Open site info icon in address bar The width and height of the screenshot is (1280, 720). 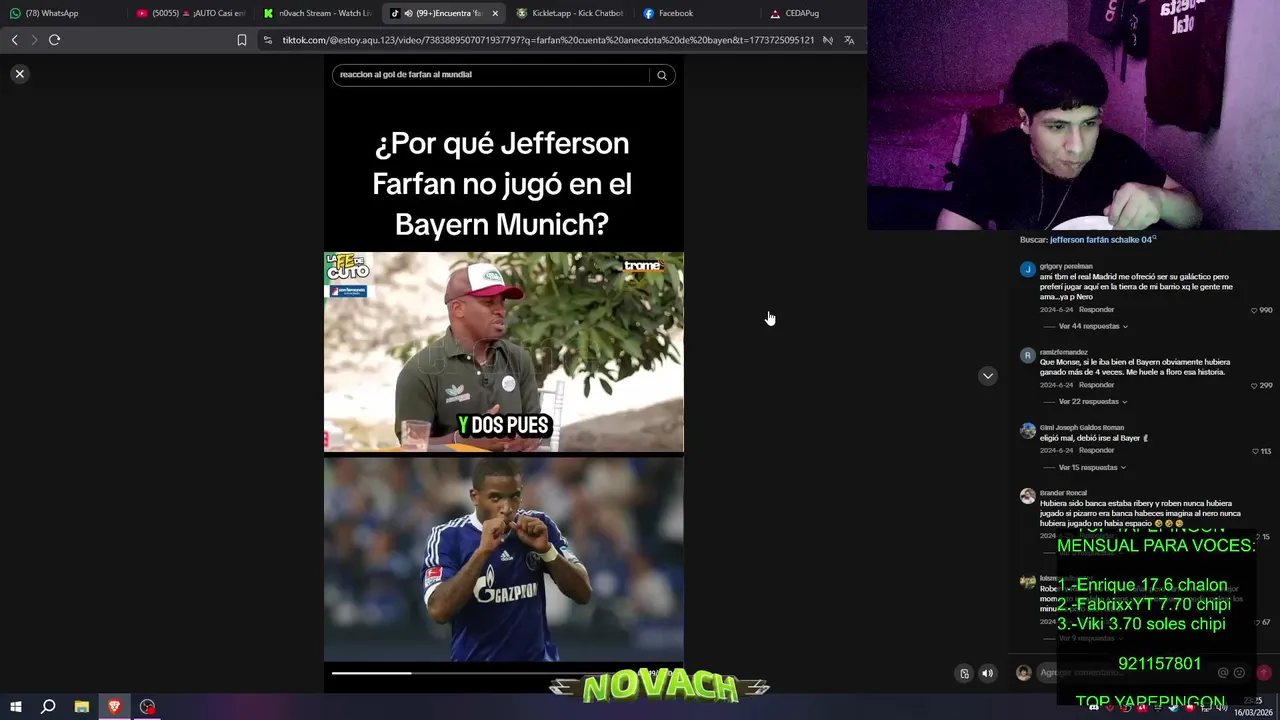point(268,40)
